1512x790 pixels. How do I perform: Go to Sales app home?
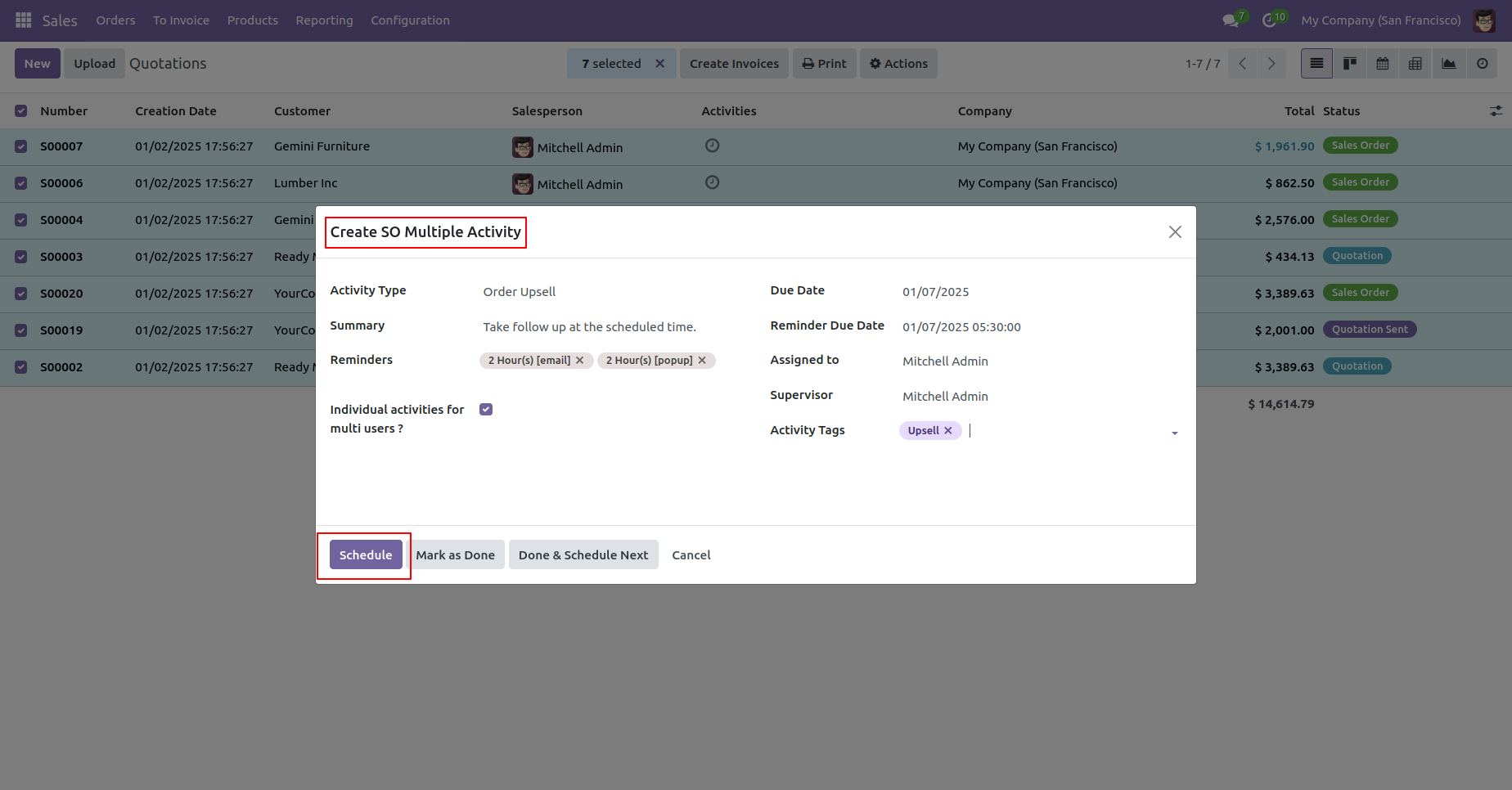click(x=60, y=20)
